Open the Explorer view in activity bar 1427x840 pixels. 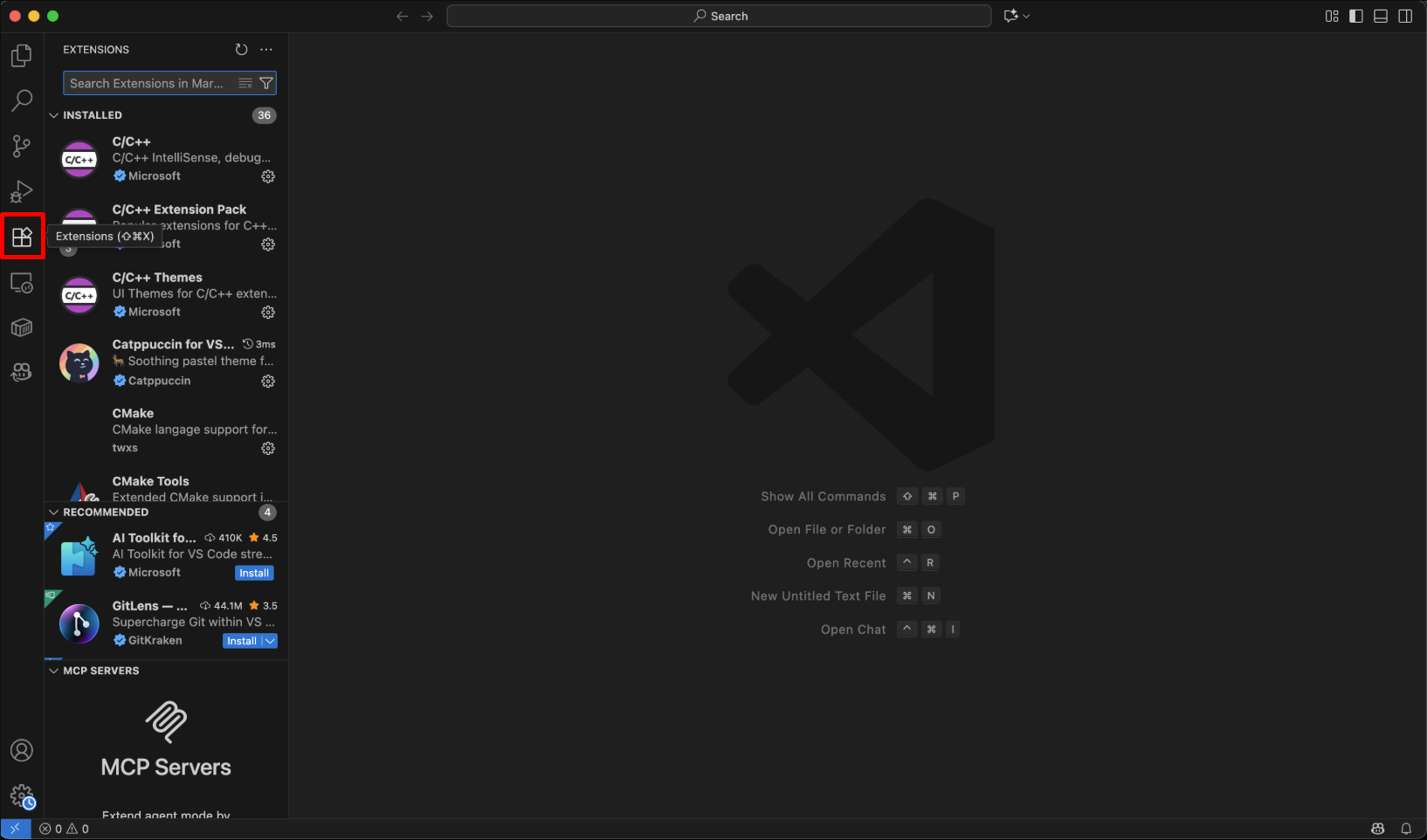pyautogui.click(x=22, y=56)
